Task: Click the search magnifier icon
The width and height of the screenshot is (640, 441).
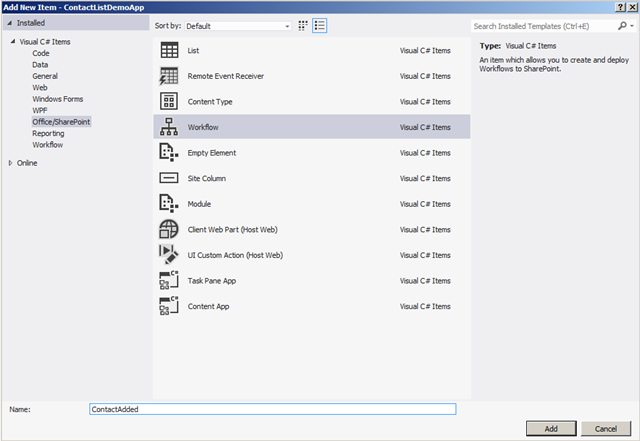Action: pyautogui.click(x=622, y=26)
